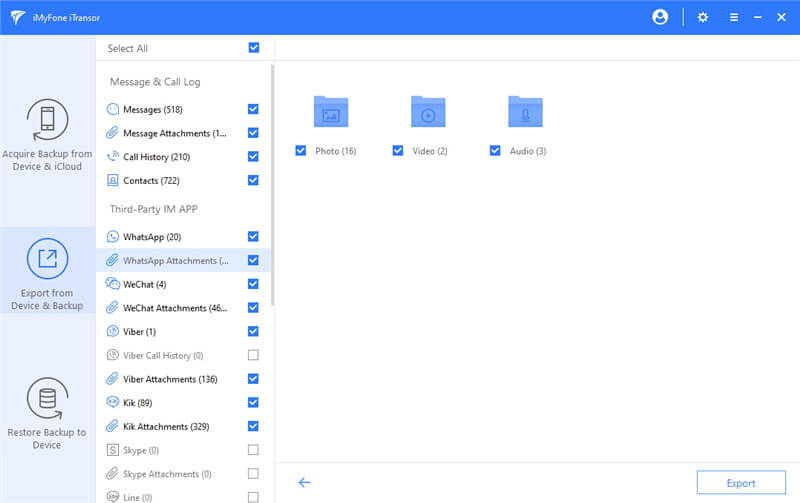This screenshot has height=503, width=800.
Task: Click the Export button
Action: point(741,483)
